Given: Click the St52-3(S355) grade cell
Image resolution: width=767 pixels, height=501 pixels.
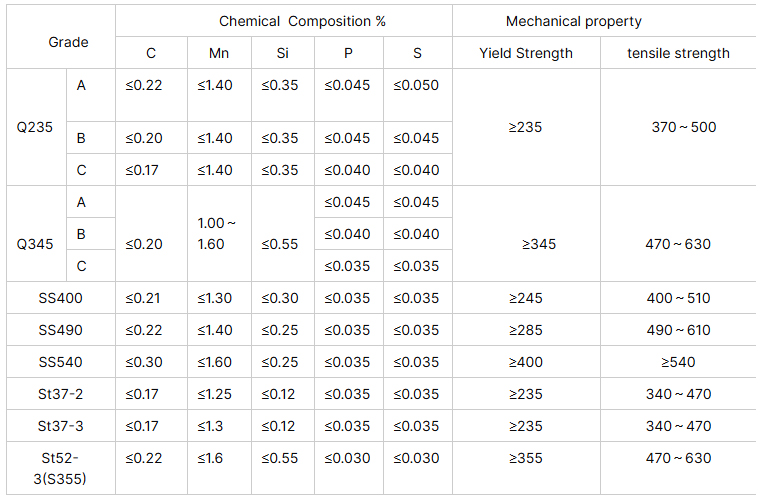Looking at the screenshot, I should (60, 467).
